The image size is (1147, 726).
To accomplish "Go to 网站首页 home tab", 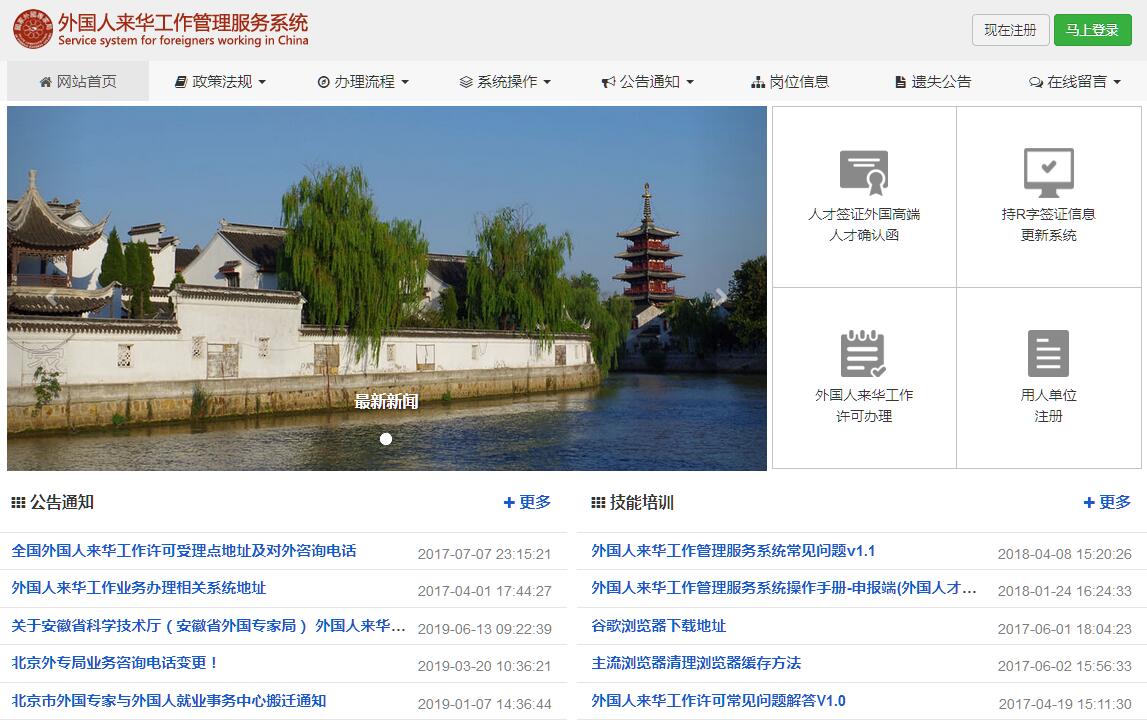I will (78, 82).
